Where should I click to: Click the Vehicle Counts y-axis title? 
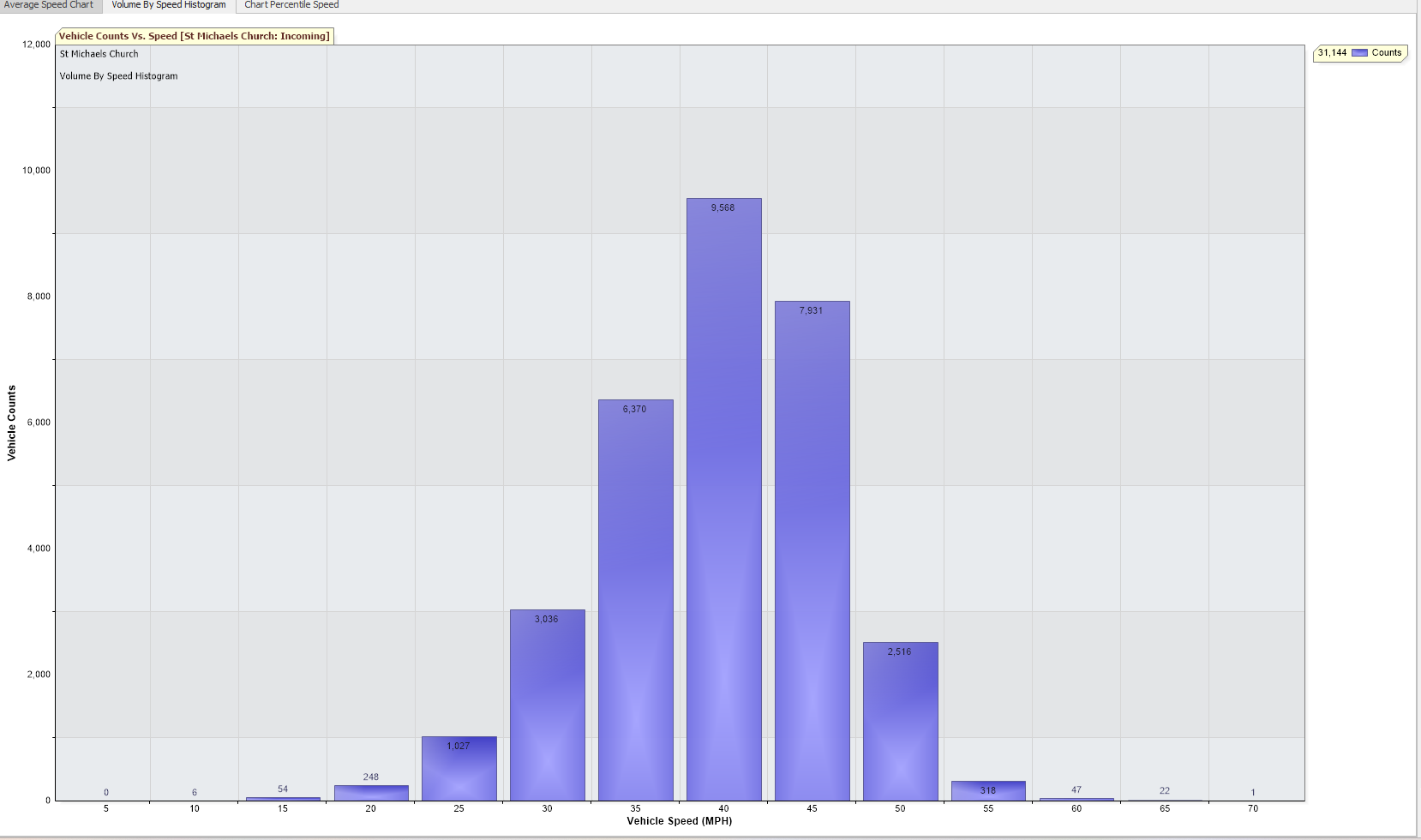12,423
